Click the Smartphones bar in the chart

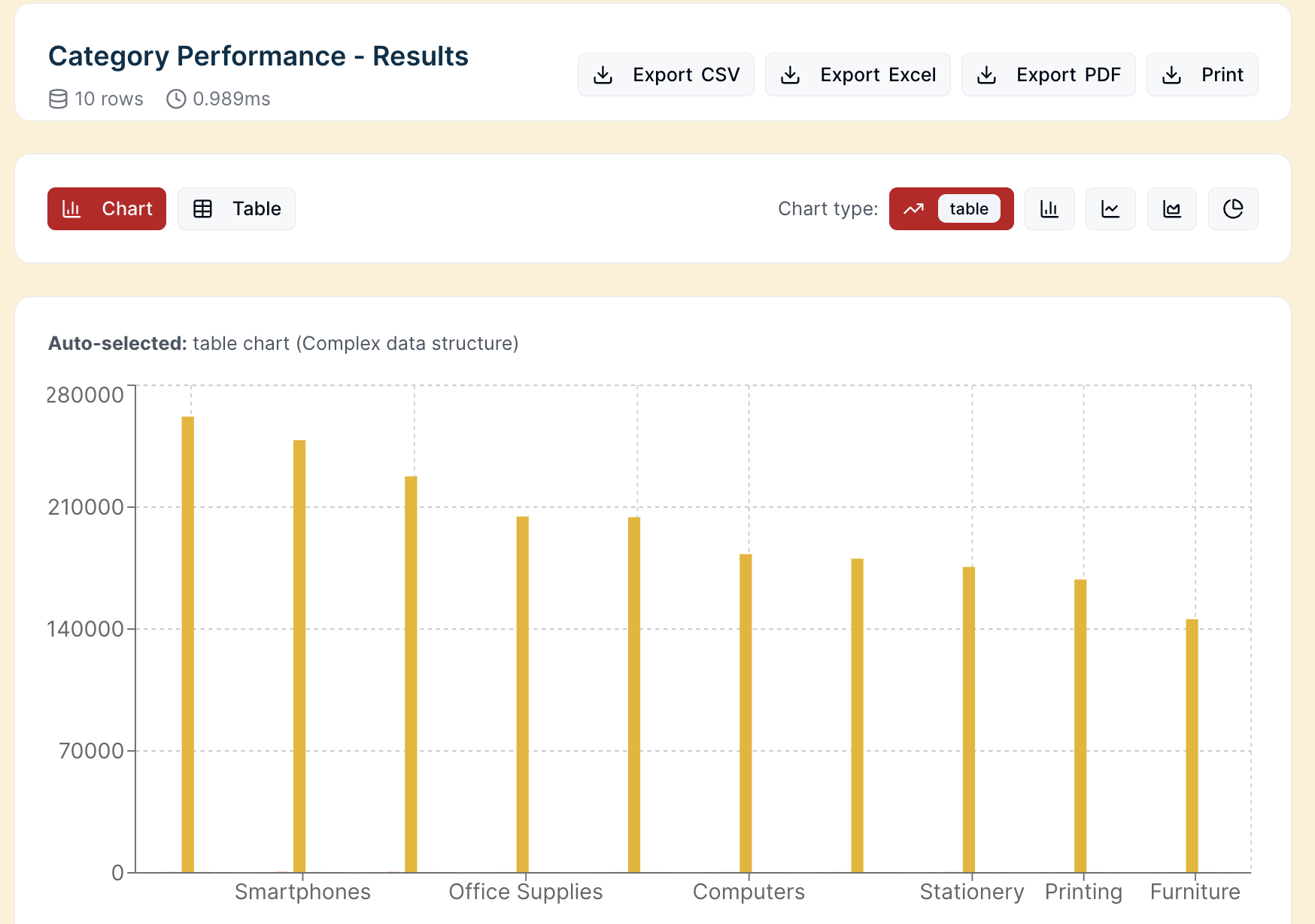click(x=299, y=655)
